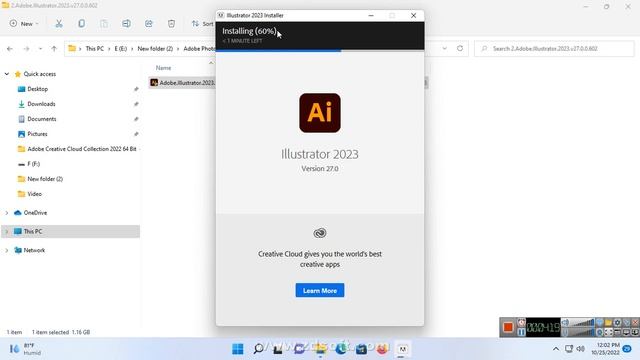Select OneDrive in the navigation pane

[35, 213]
